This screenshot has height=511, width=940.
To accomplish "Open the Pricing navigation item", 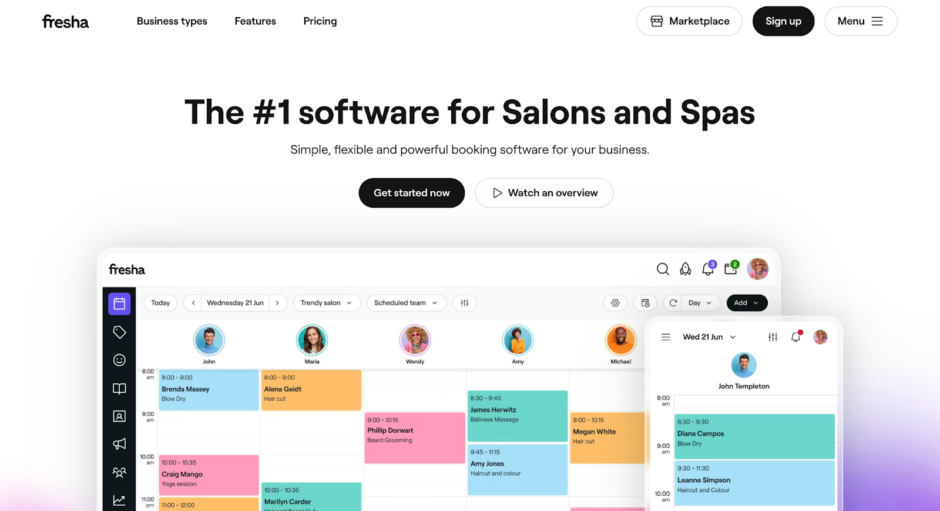I will [320, 21].
